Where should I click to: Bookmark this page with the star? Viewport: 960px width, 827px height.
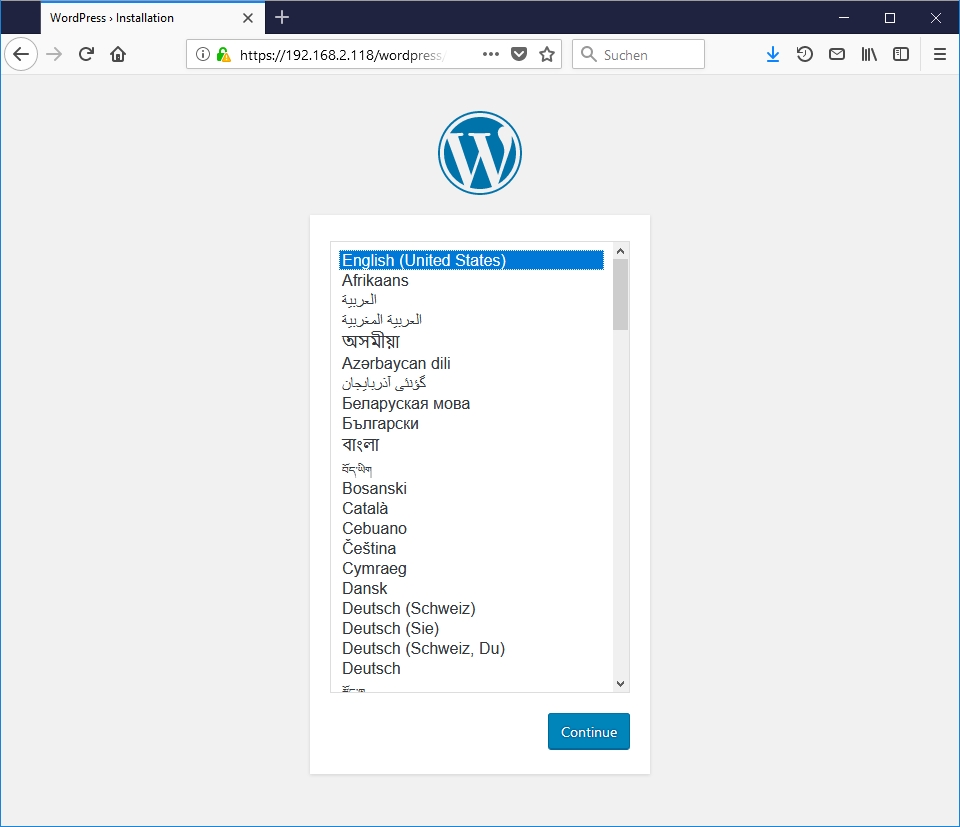point(547,54)
